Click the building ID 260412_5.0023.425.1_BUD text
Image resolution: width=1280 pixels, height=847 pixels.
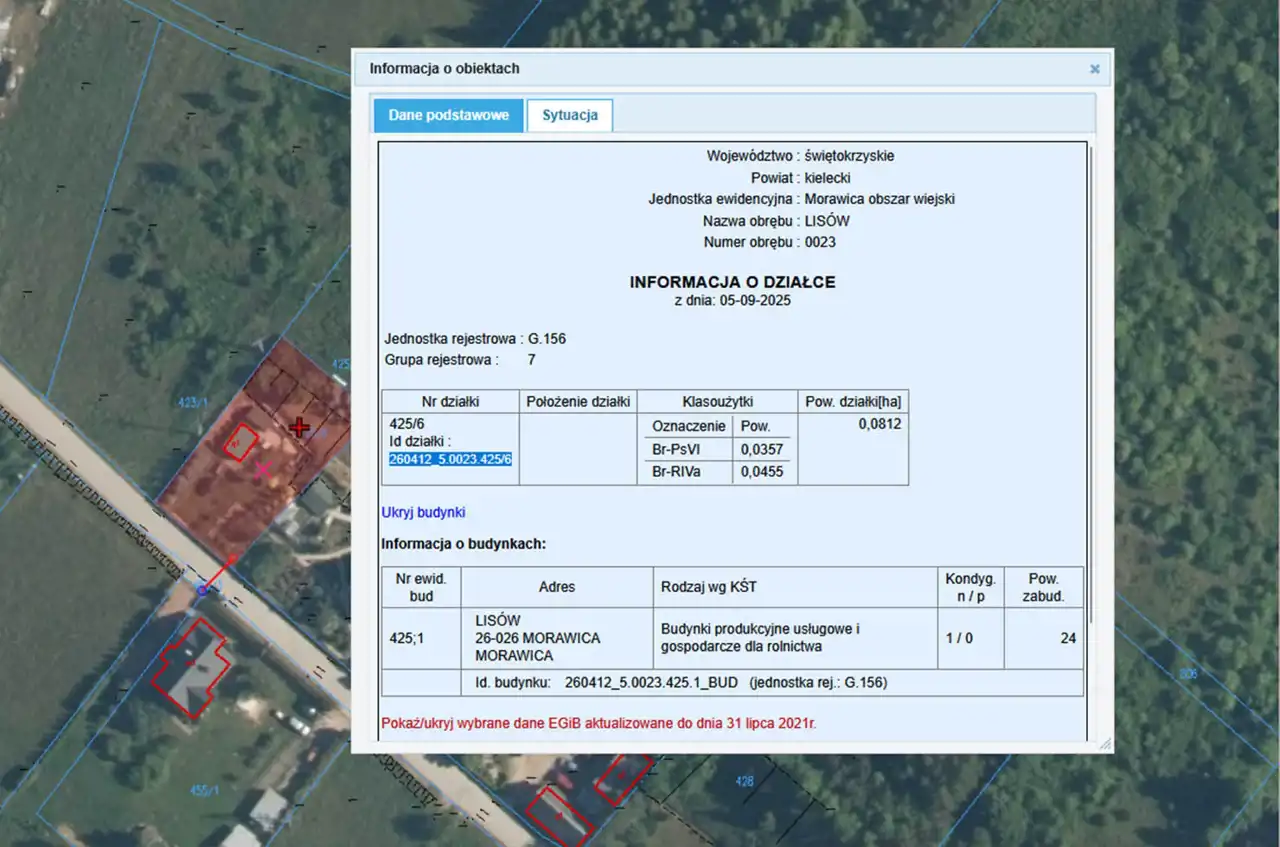[651, 683]
